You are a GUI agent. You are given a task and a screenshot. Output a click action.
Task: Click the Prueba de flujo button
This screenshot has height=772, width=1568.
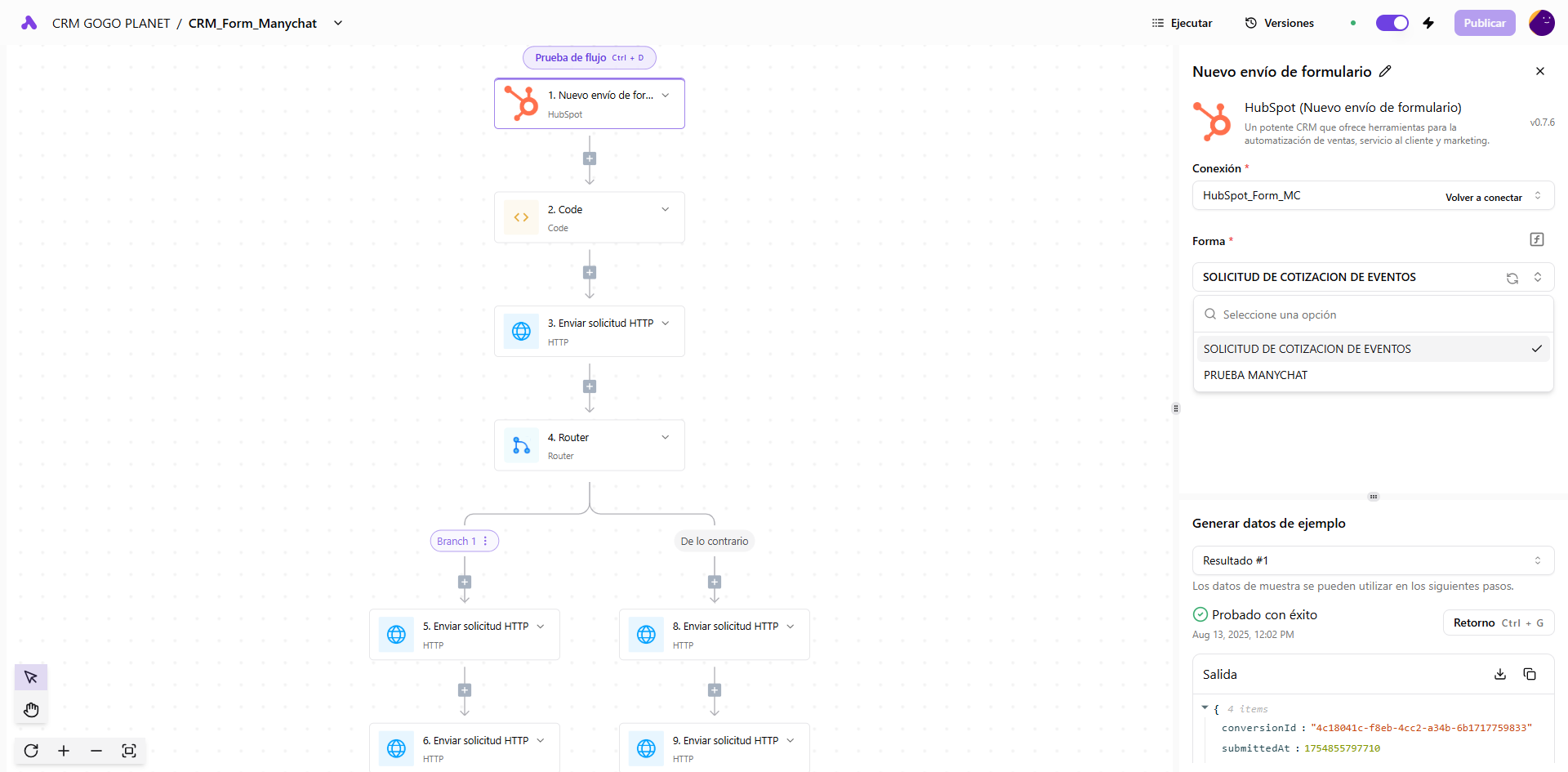pyautogui.click(x=589, y=58)
